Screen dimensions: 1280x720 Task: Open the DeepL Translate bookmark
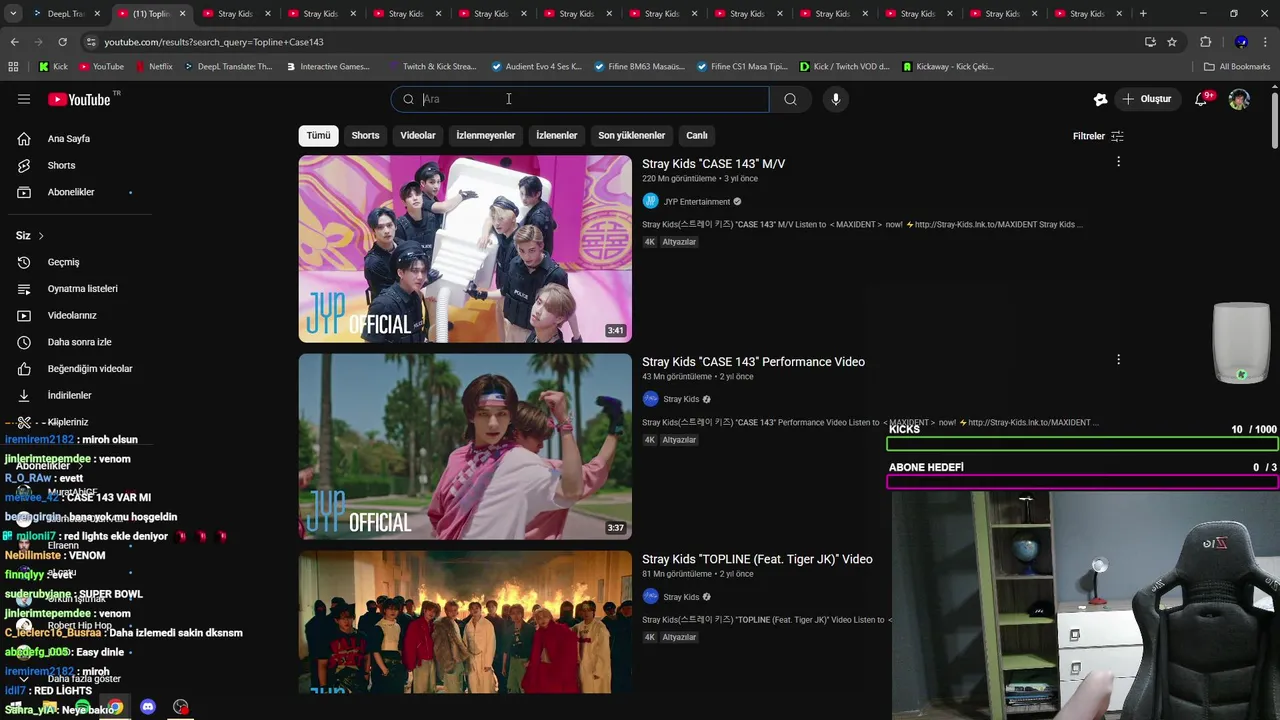pyautogui.click(x=226, y=67)
